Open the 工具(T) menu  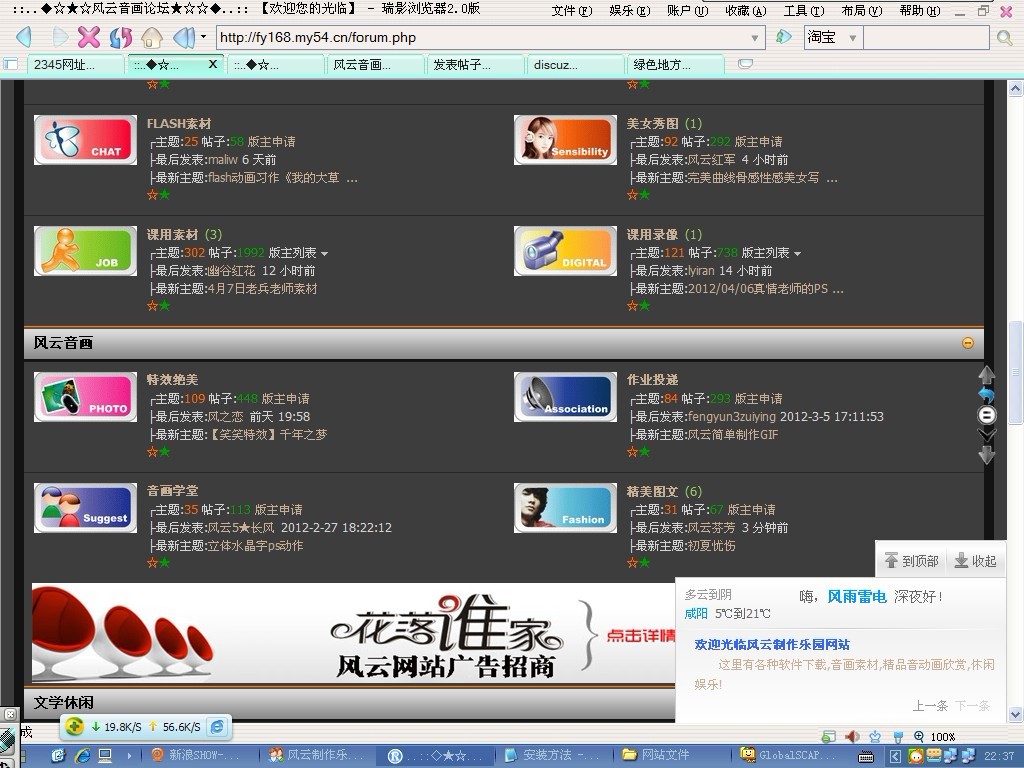(804, 10)
